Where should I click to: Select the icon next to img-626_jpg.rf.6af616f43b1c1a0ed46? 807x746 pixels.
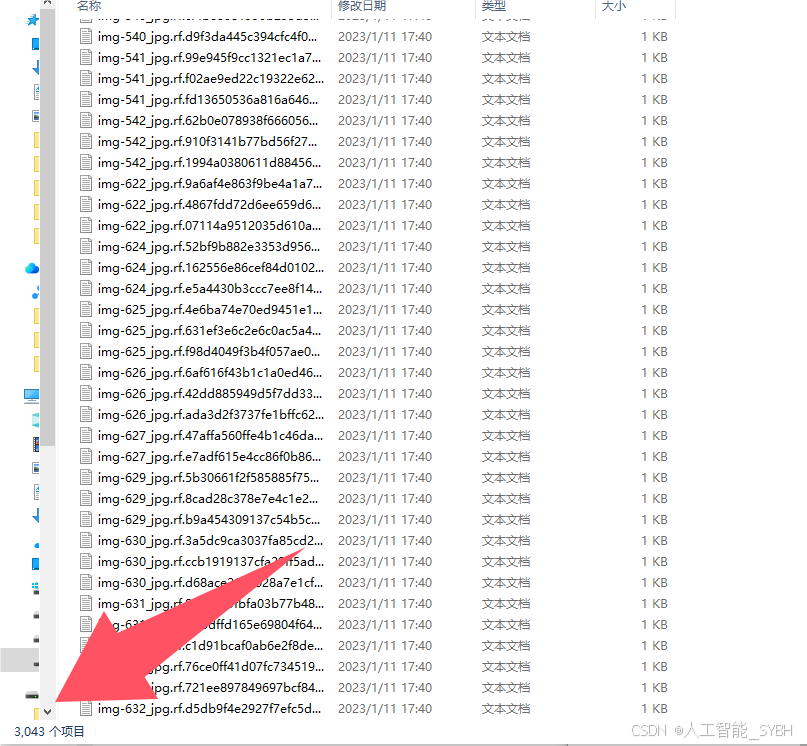[x=86, y=373]
